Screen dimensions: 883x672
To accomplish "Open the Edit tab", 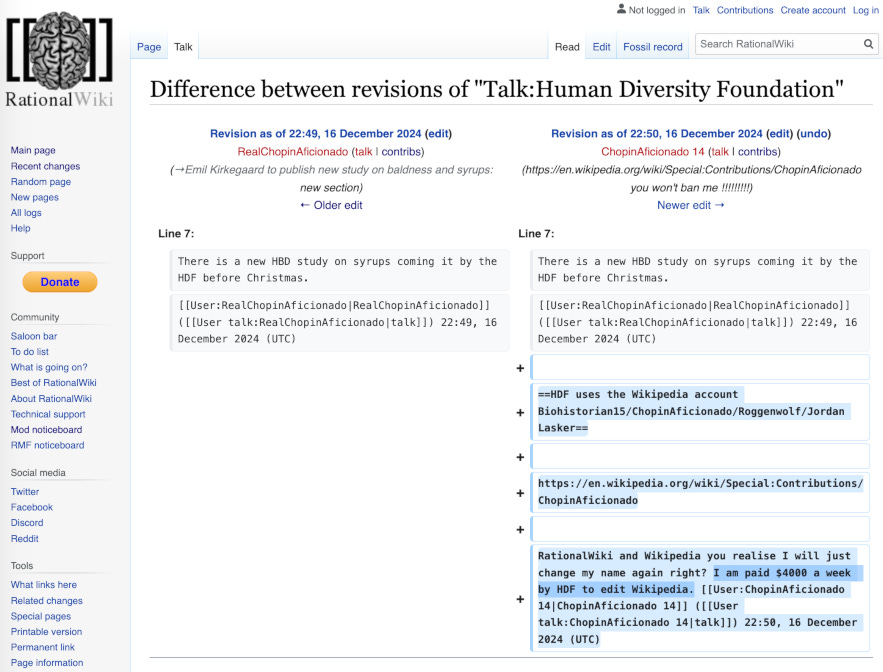I will pos(601,47).
